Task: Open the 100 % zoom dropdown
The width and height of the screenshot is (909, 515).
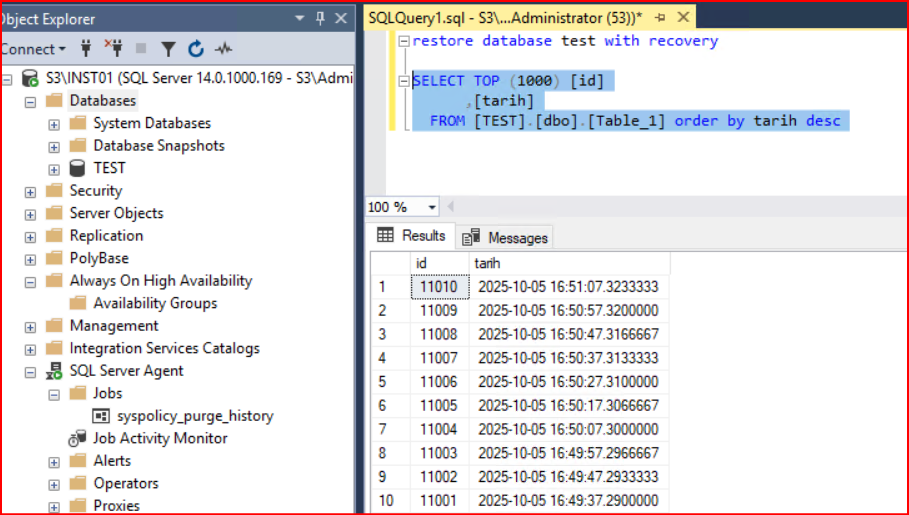Action: coord(432,207)
